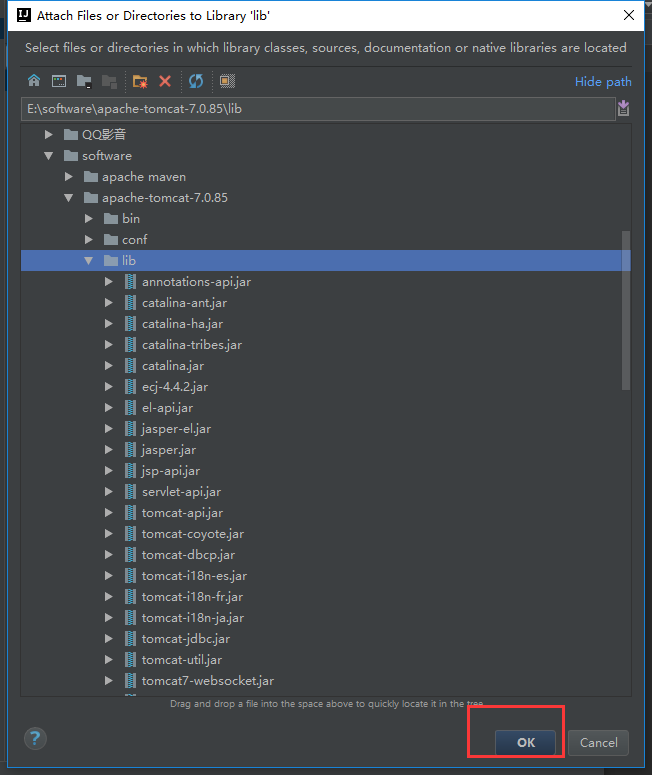The width and height of the screenshot is (652, 775).
Task: Click the conf folder icon
Action: click(x=111, y=240)
